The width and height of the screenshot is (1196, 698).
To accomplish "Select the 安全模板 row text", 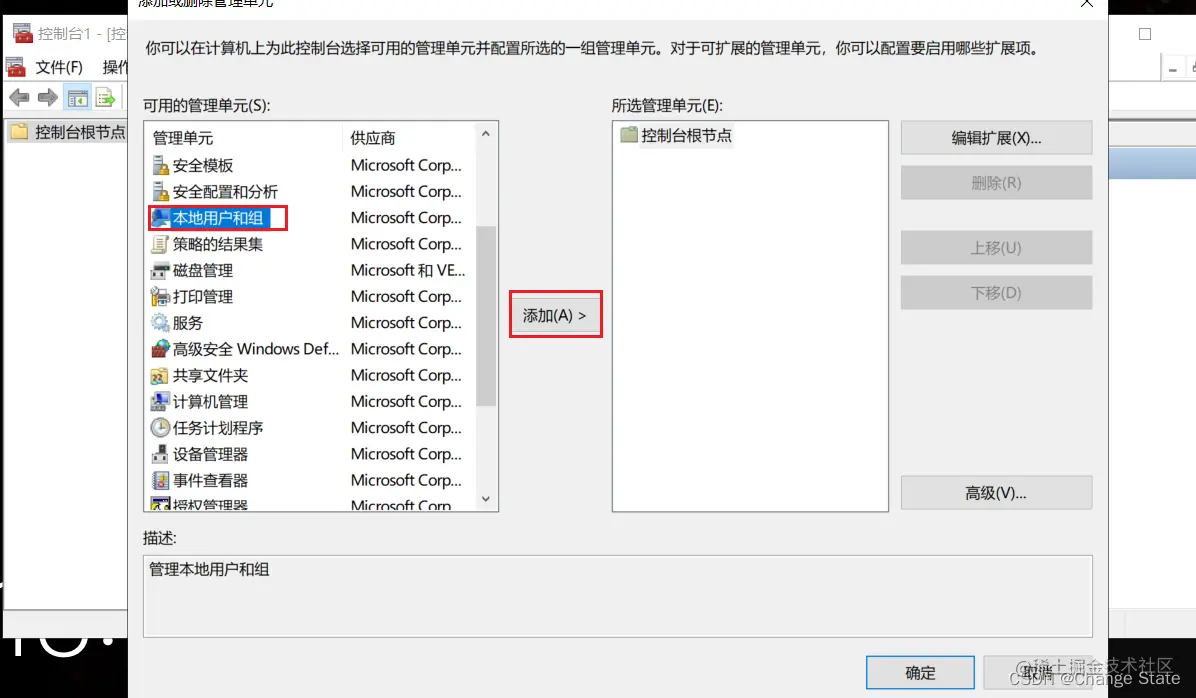I will point(203,165).
